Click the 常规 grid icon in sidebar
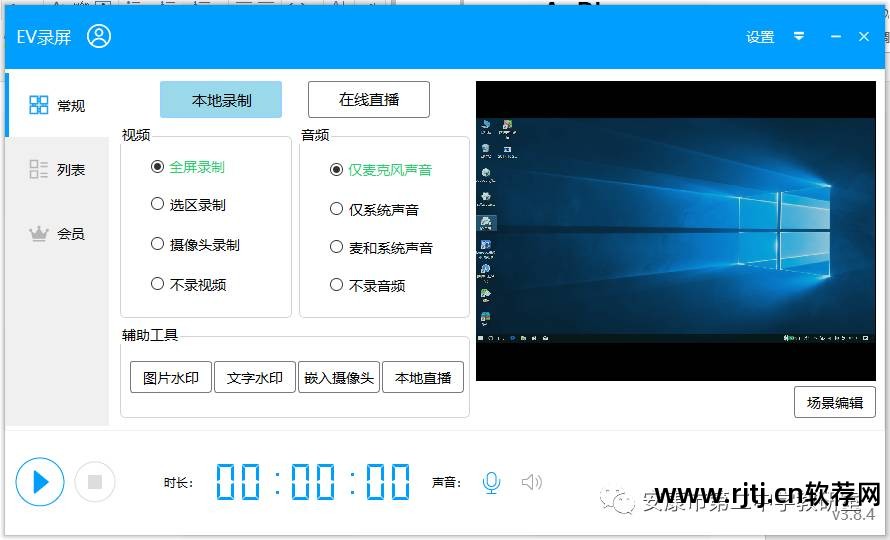The height and width of the screenshot is (540, 890). point(39,105)
